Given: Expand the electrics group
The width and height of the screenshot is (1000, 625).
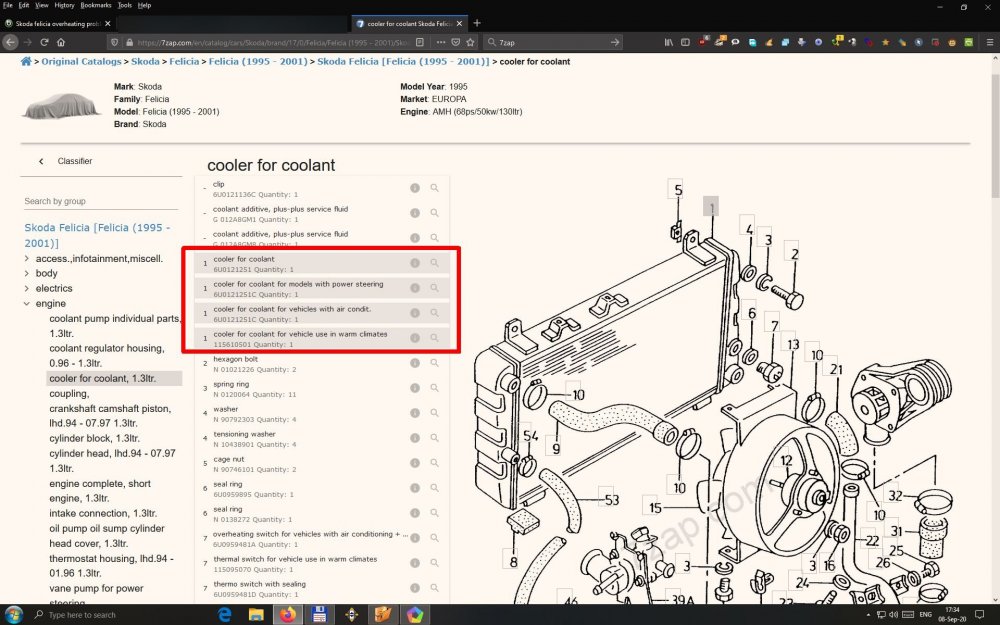Looking at the screenshot, I should pyautogui.click(x=26, y=288).
